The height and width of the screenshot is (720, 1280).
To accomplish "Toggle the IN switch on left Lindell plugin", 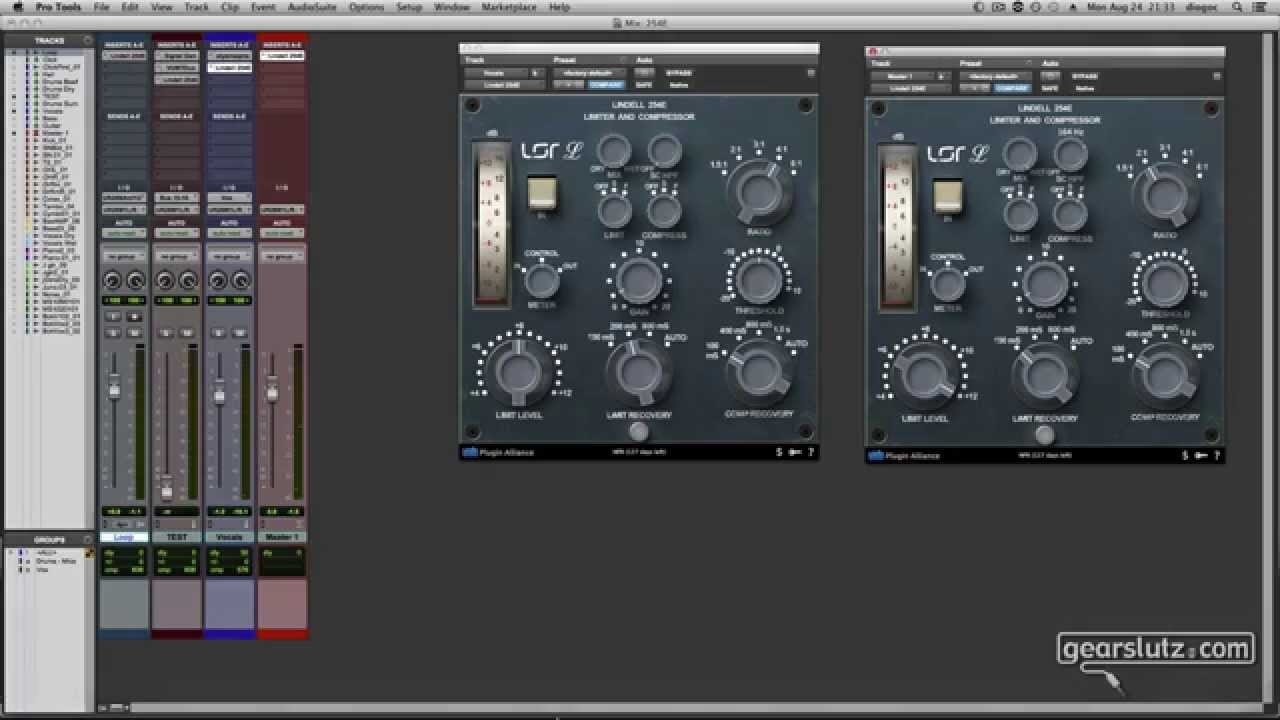I will click(x=542, y=192).
